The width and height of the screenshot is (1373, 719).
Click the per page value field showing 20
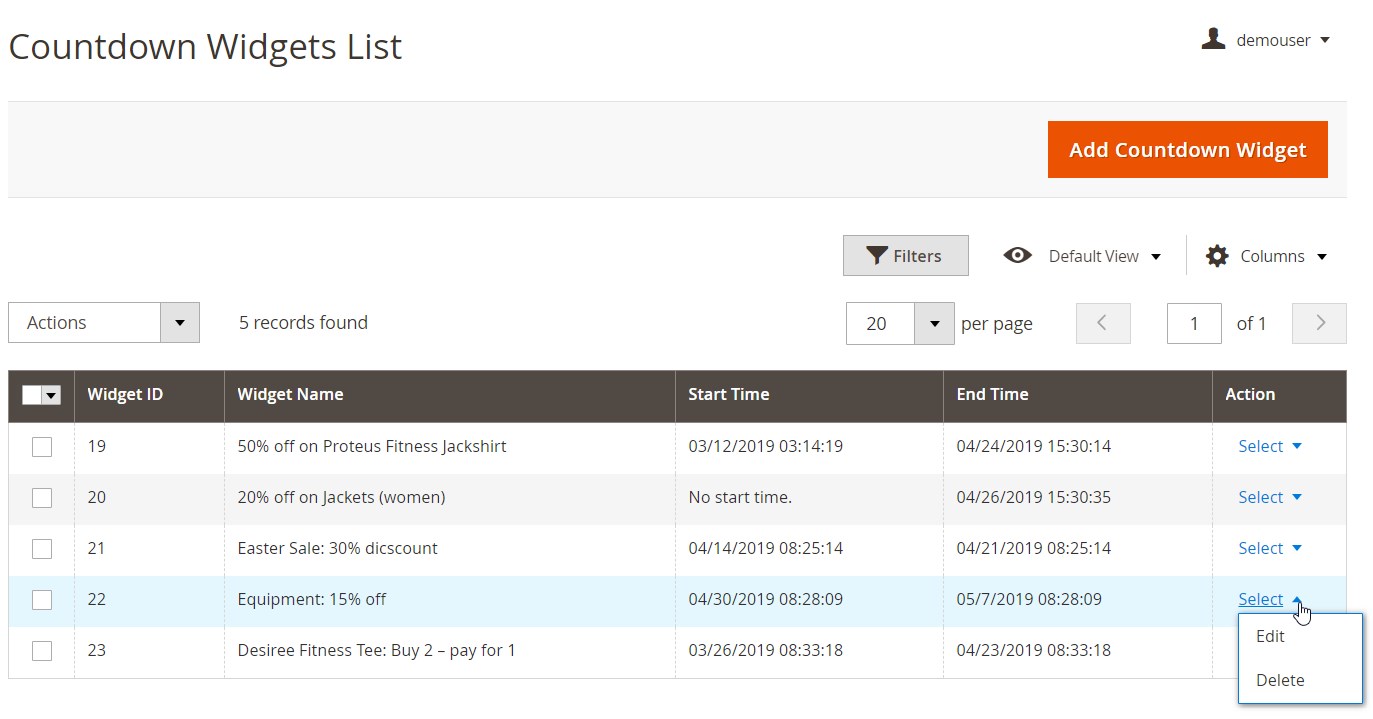[880, 323]
